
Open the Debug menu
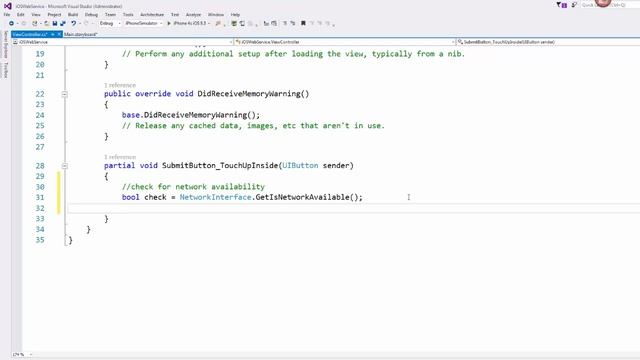(91, 15)
